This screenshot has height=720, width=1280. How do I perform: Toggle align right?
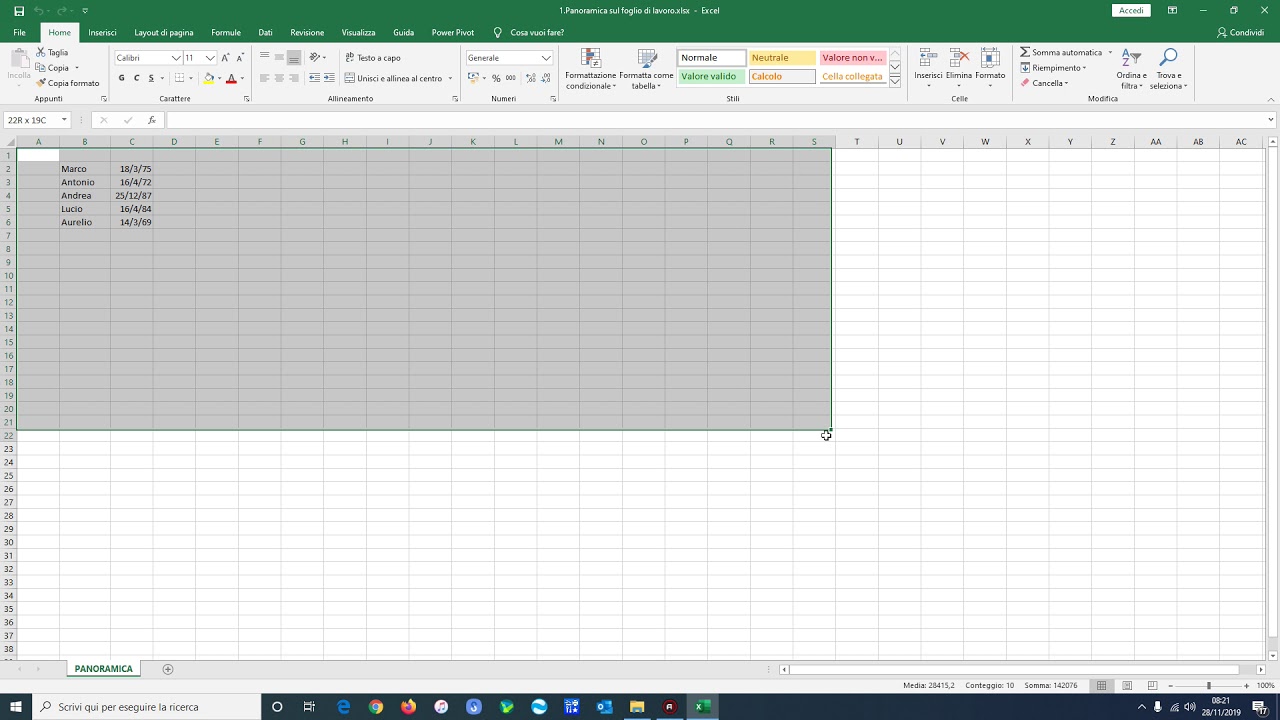click(294, 78)
